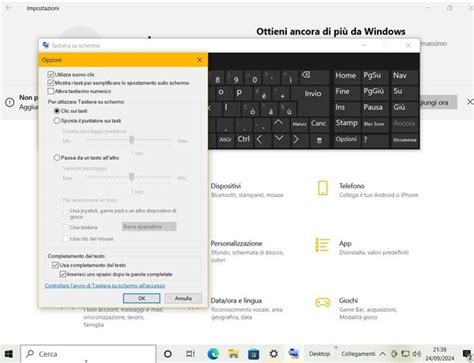Open "Data/ora e lingua" settings category
This screenshot has width=474, height=363.
(x=247, y=308)
